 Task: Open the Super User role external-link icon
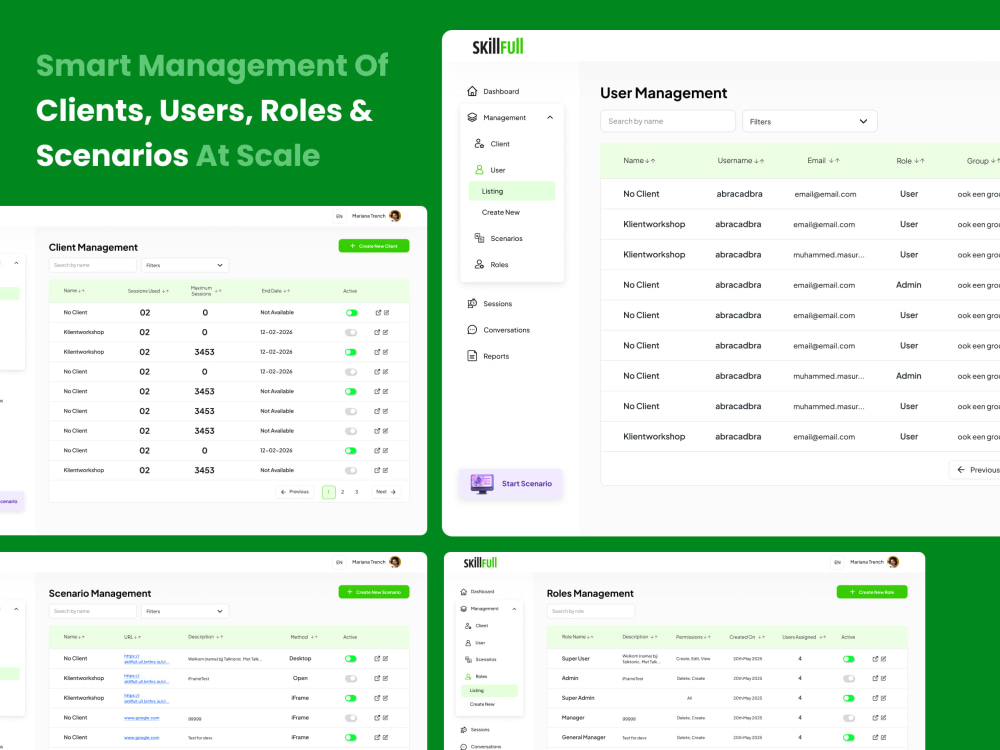coord(875,659)
